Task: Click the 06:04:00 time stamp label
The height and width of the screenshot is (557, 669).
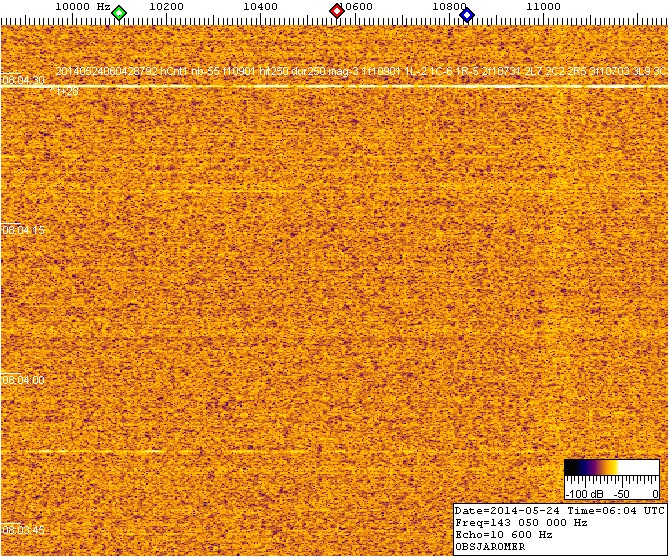Action: click(23, 380)
